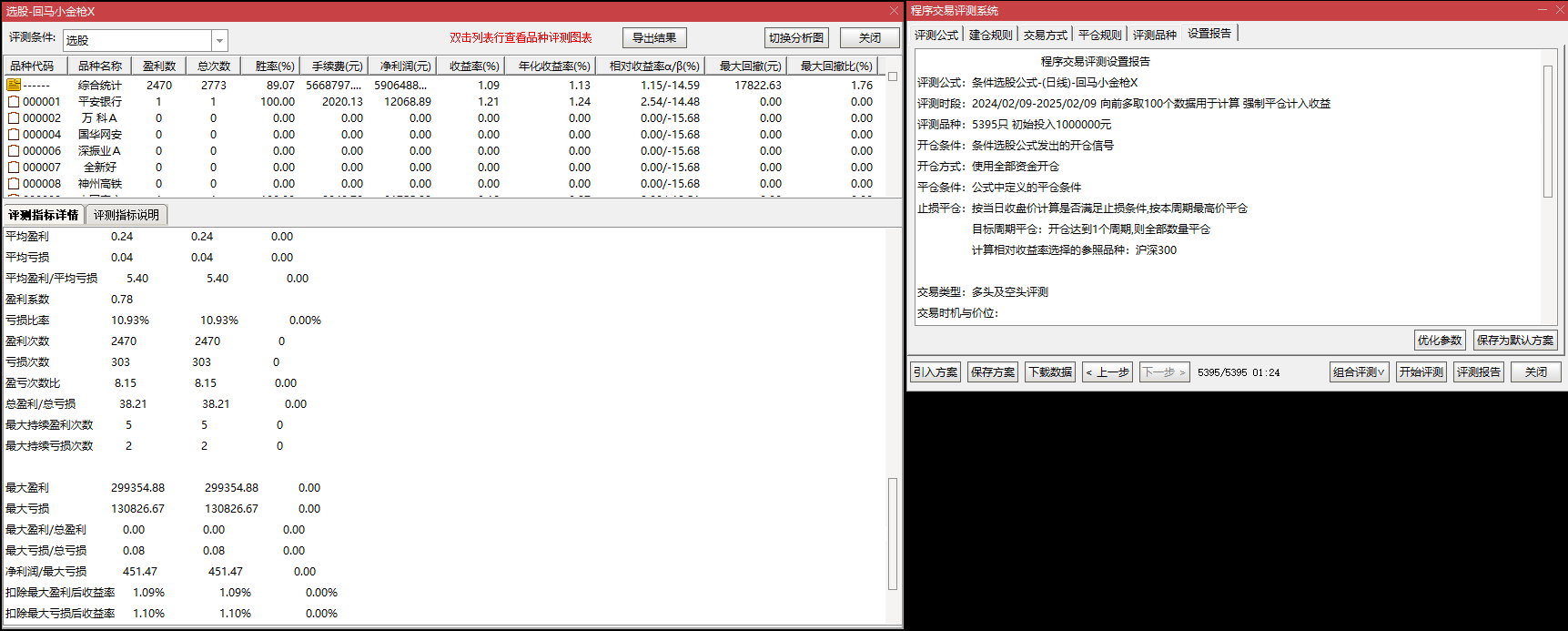Click the 导出结果 button
The image size is (1568, 631).
point(654,37)
